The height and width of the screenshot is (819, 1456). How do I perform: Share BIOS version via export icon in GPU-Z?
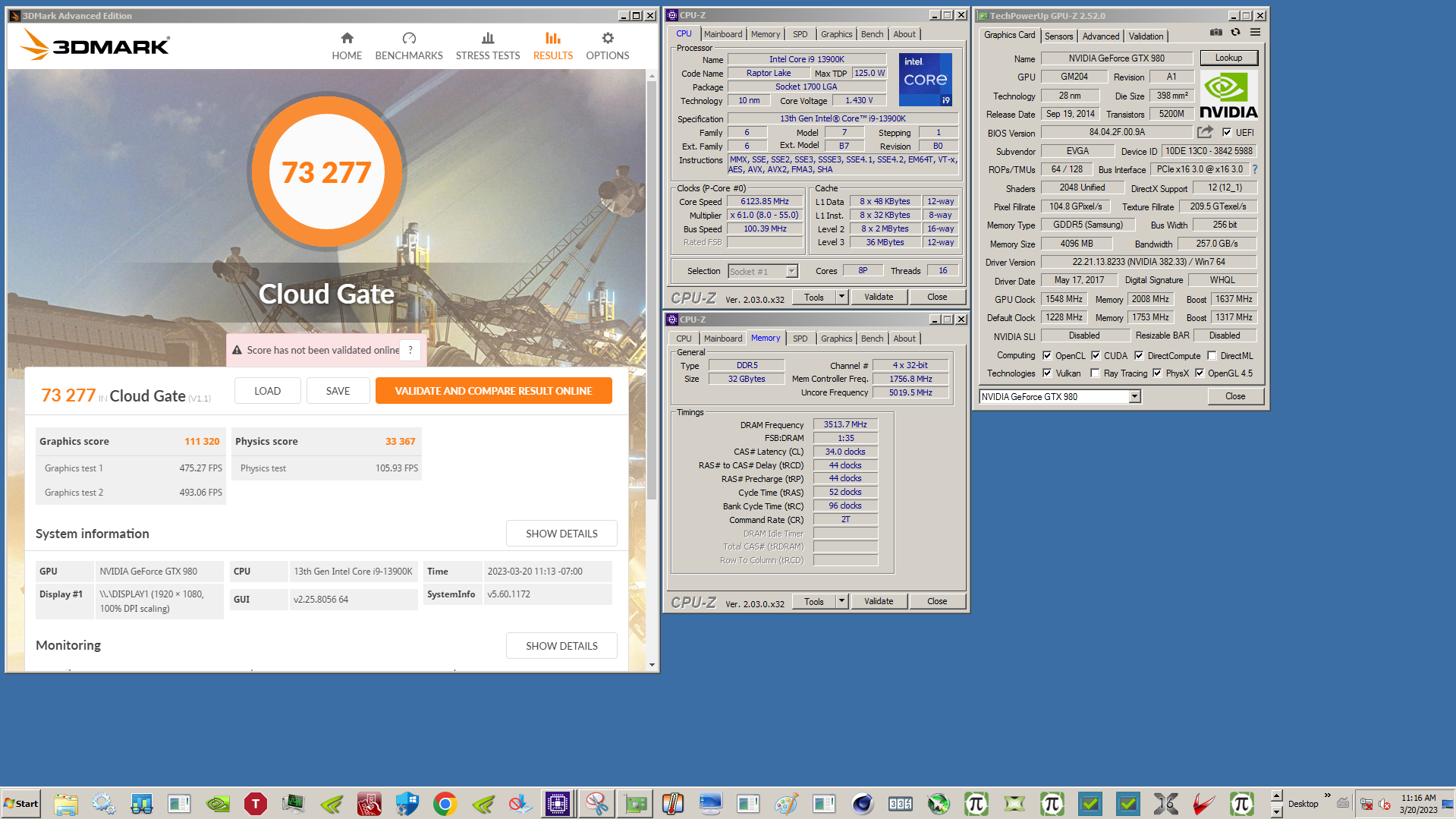(x=1206, y=131)
